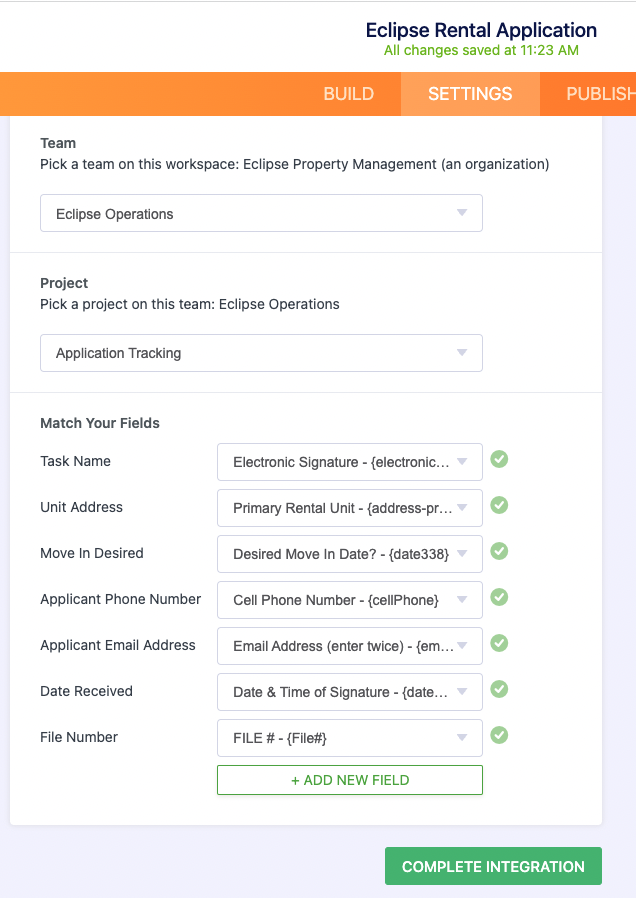Open the Primary Rental Unit mapping dropdown

pos(350,508)
